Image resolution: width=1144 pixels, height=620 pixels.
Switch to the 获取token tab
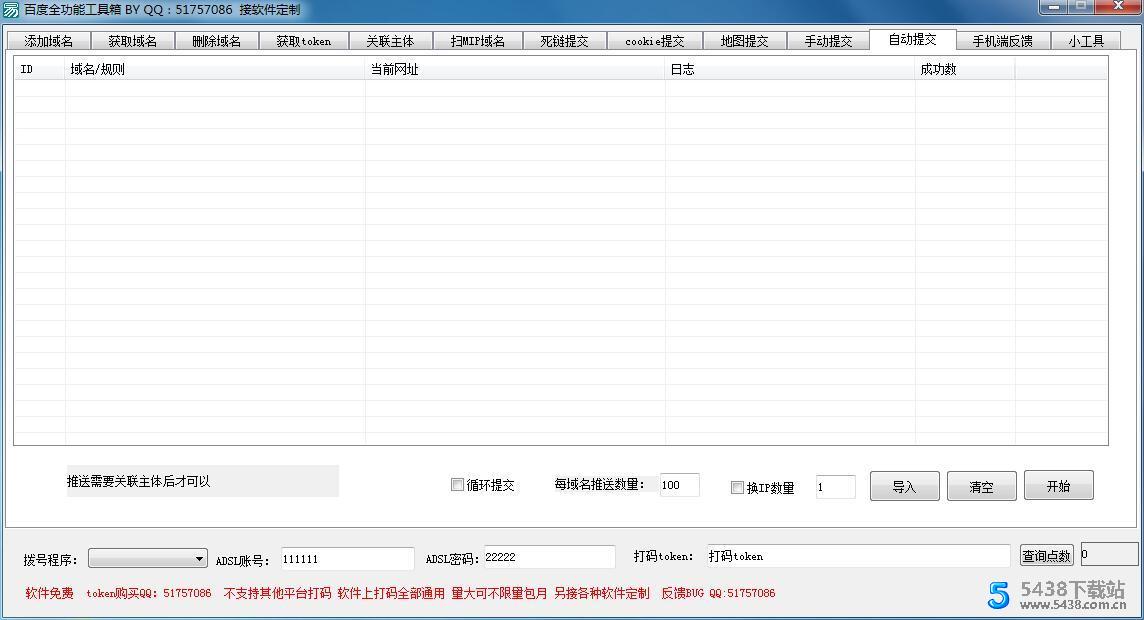[304, 41]
